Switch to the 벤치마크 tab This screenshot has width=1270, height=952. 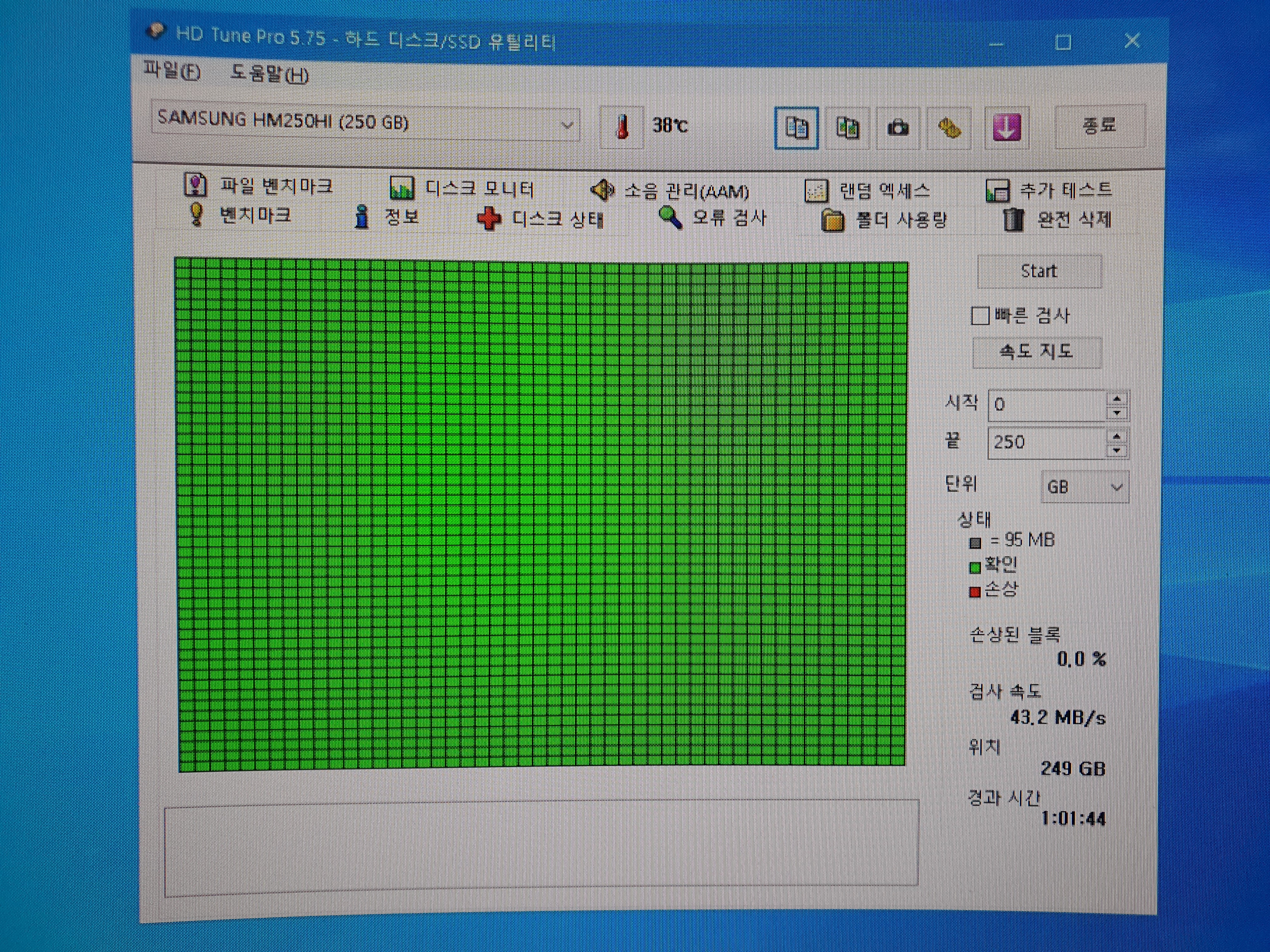click(x=239, y=215)
